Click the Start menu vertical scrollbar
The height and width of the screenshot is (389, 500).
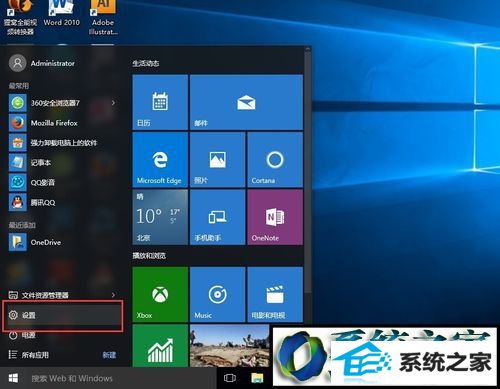point(308,173)
